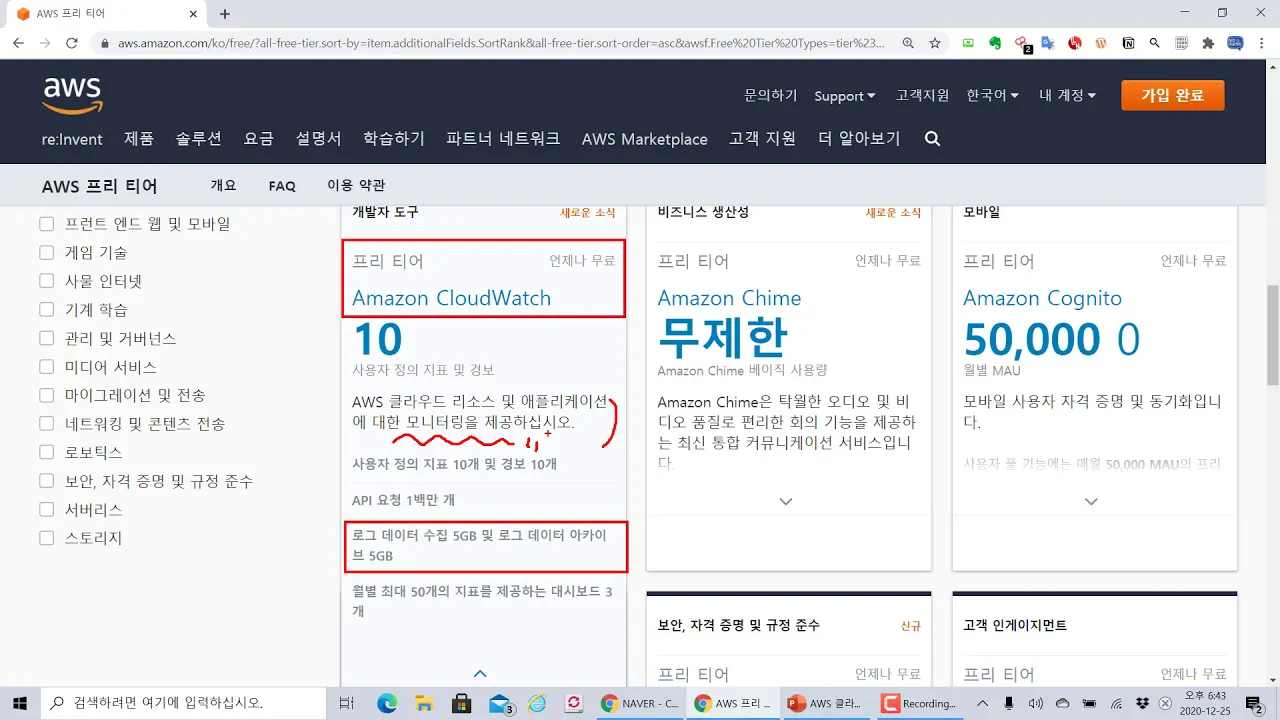
Task: Click the Windows taskbar search box
Action: (184, 703)
